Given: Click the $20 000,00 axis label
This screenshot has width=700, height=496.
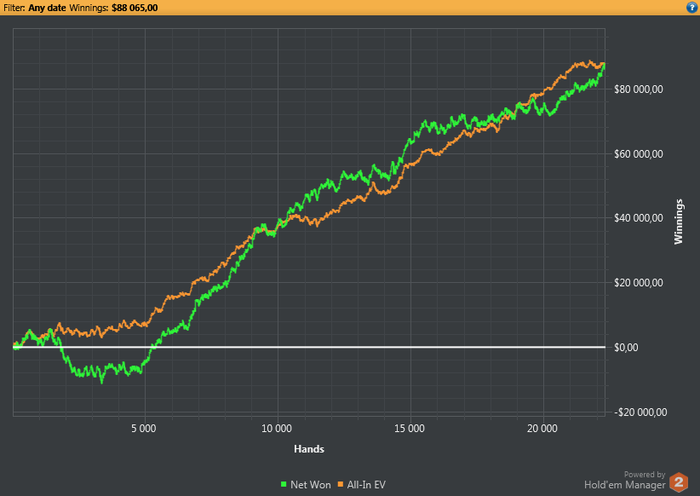Looking at the screenshot, I should pyautogui.click(x=638, y=283).
